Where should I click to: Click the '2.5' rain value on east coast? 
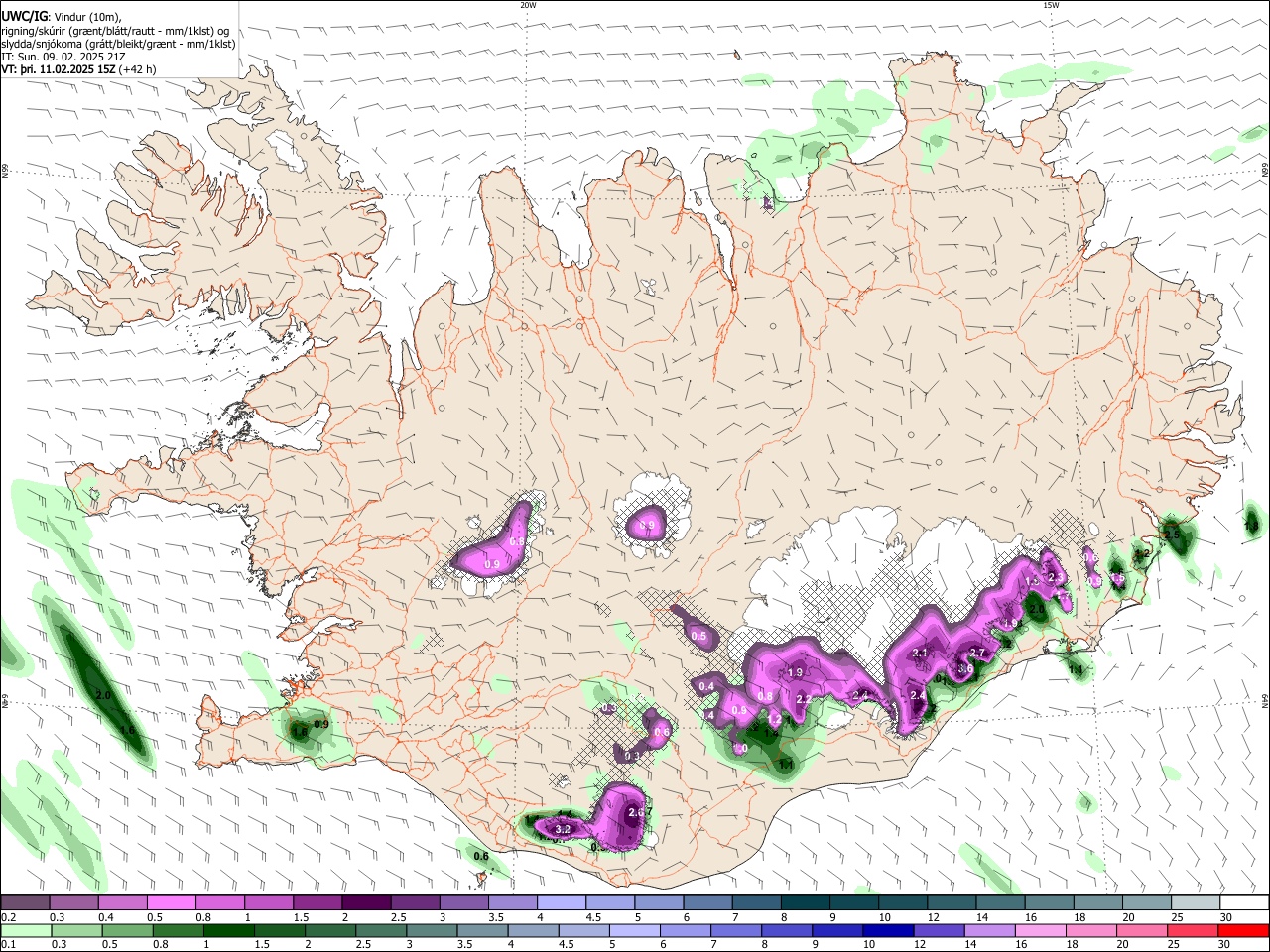click(1172, 535)
